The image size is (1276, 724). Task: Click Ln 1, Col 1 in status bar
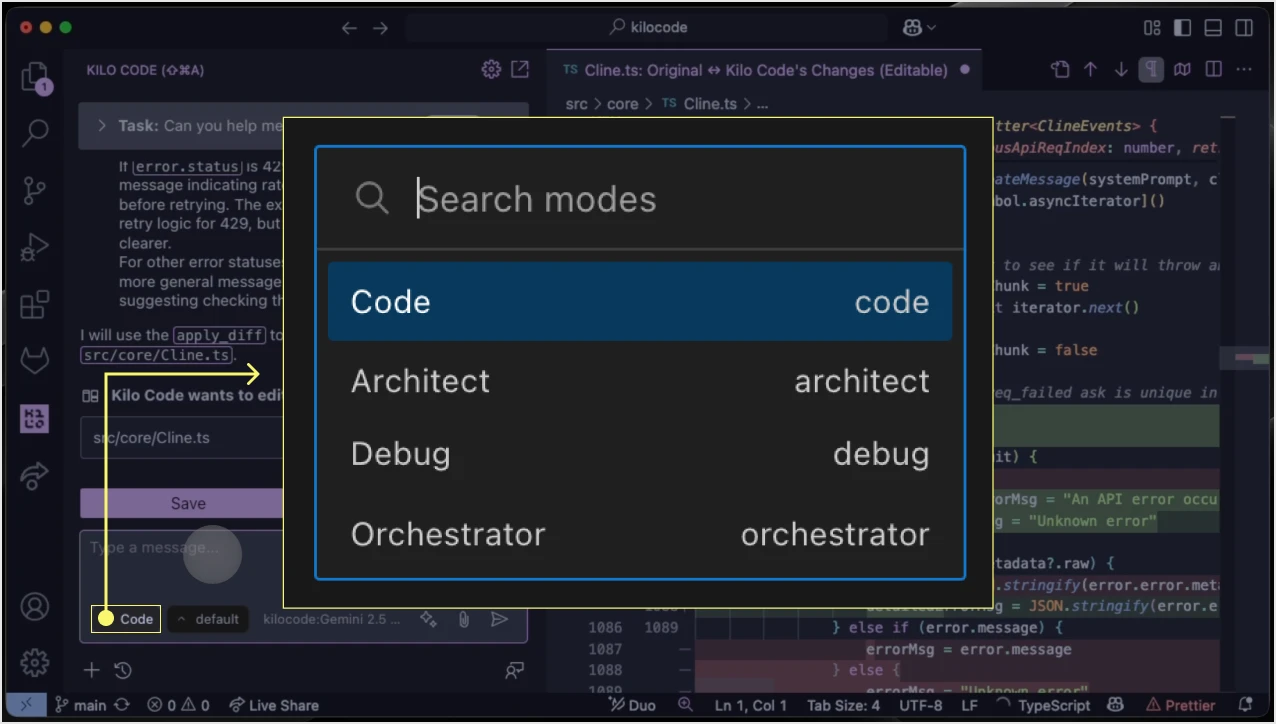(750, 705)
